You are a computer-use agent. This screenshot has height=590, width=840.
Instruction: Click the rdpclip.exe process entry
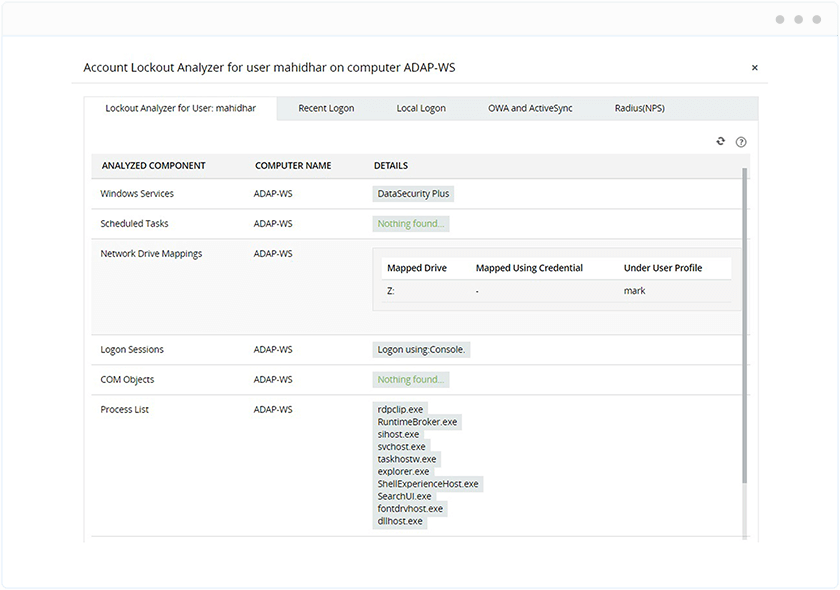pos(400,409)
